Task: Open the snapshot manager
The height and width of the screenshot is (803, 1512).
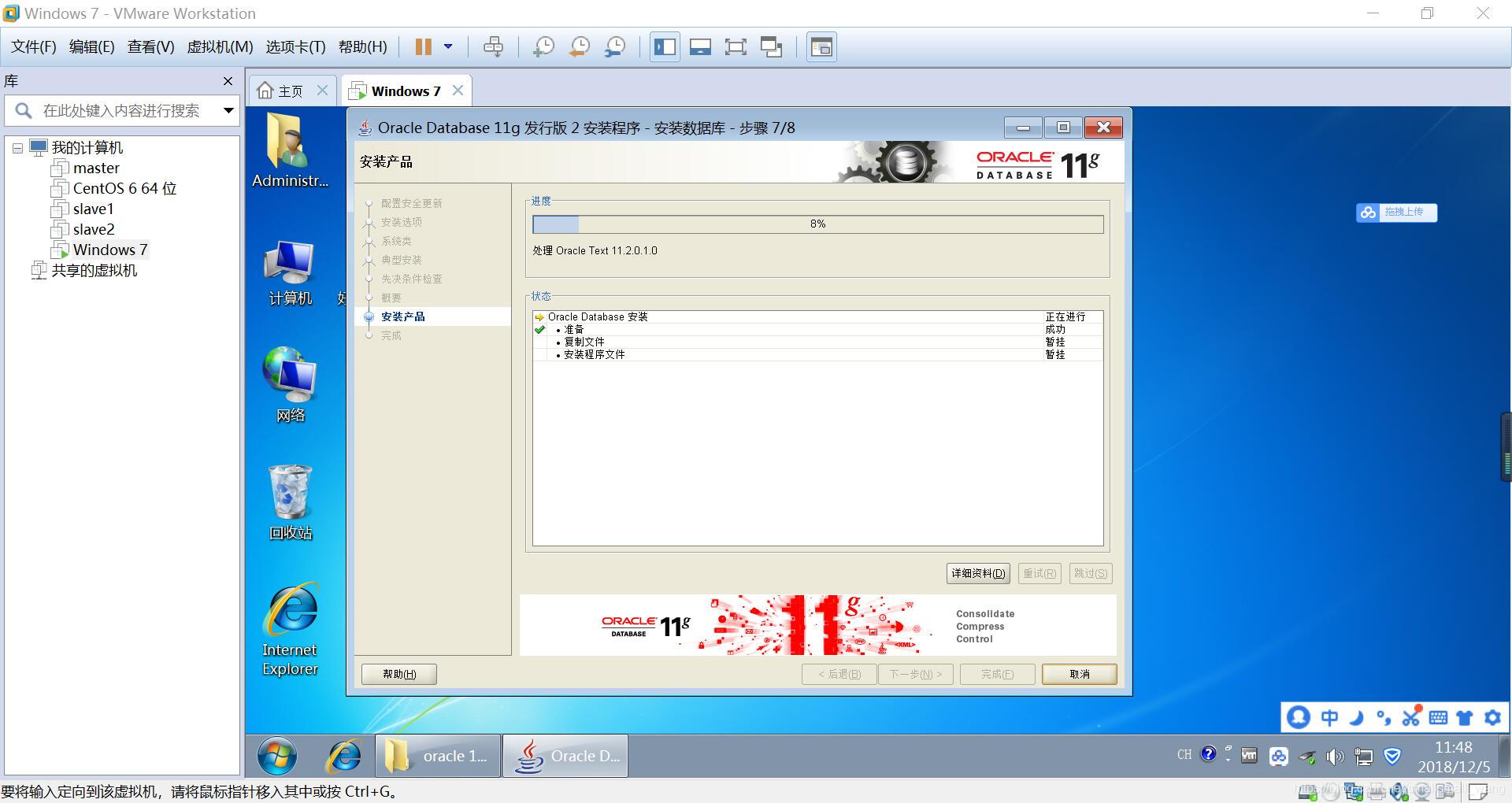Action: coord(615,47)
